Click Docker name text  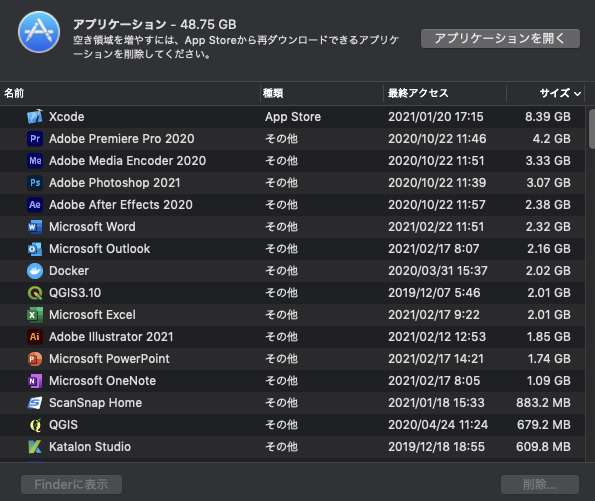point(69,271)
